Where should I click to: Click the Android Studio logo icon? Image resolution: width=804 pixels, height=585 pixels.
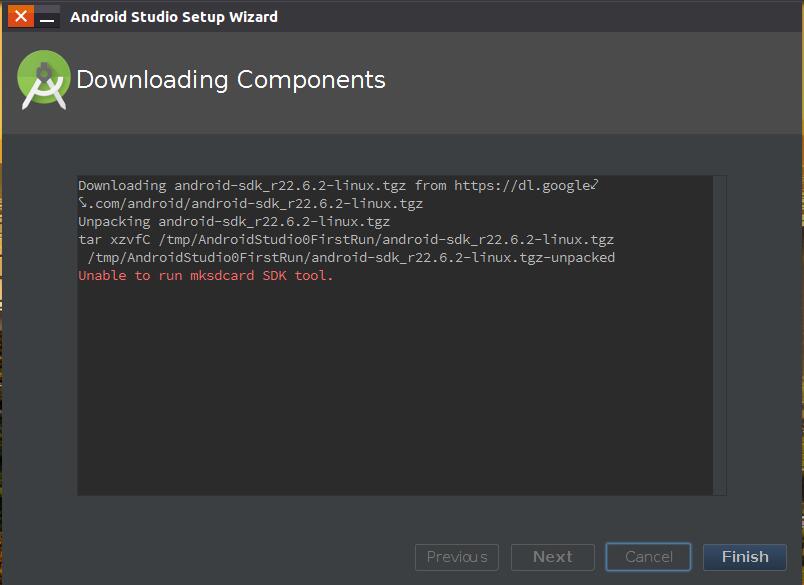[x=44, y=80]
